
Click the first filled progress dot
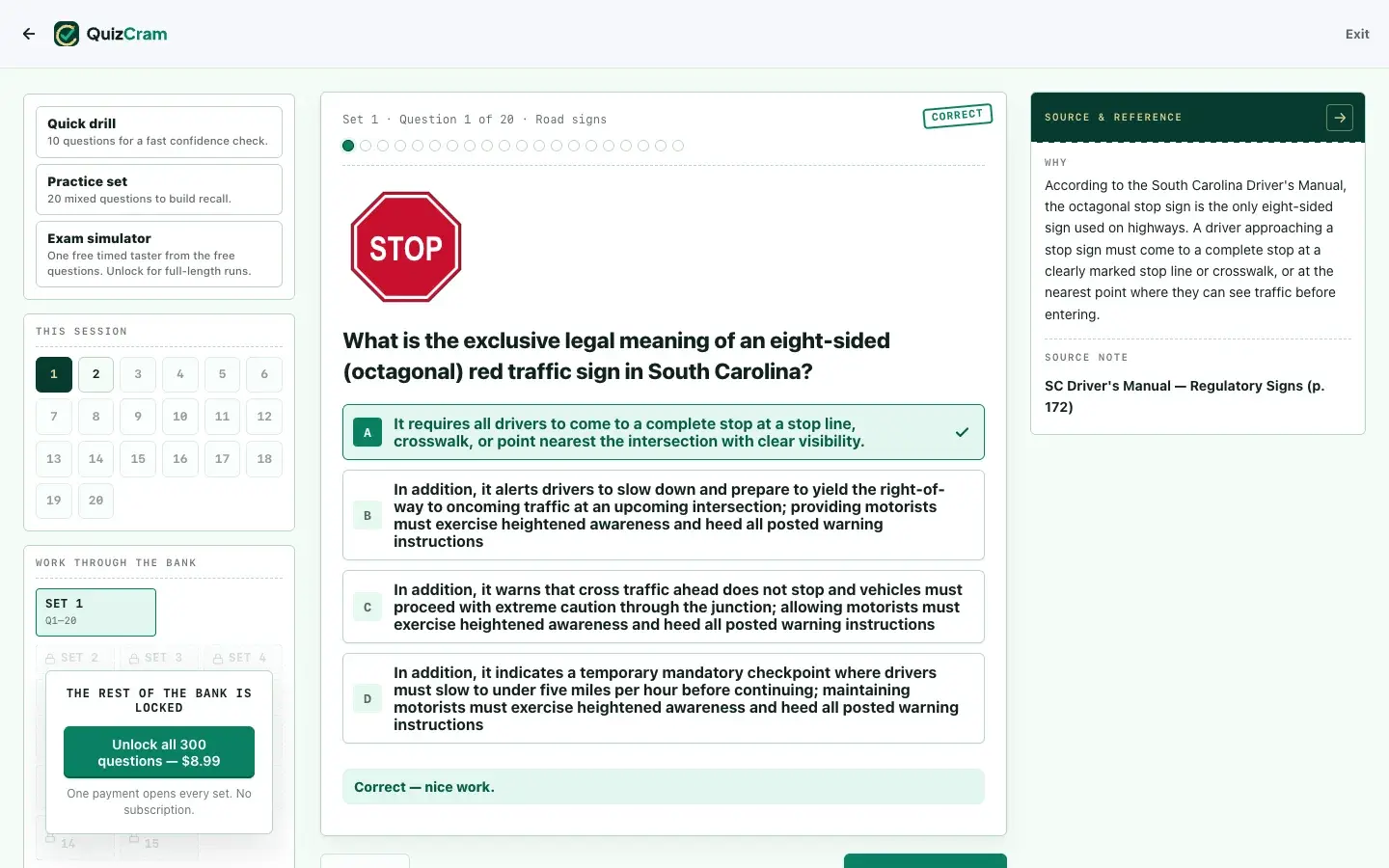coord(348,146)
